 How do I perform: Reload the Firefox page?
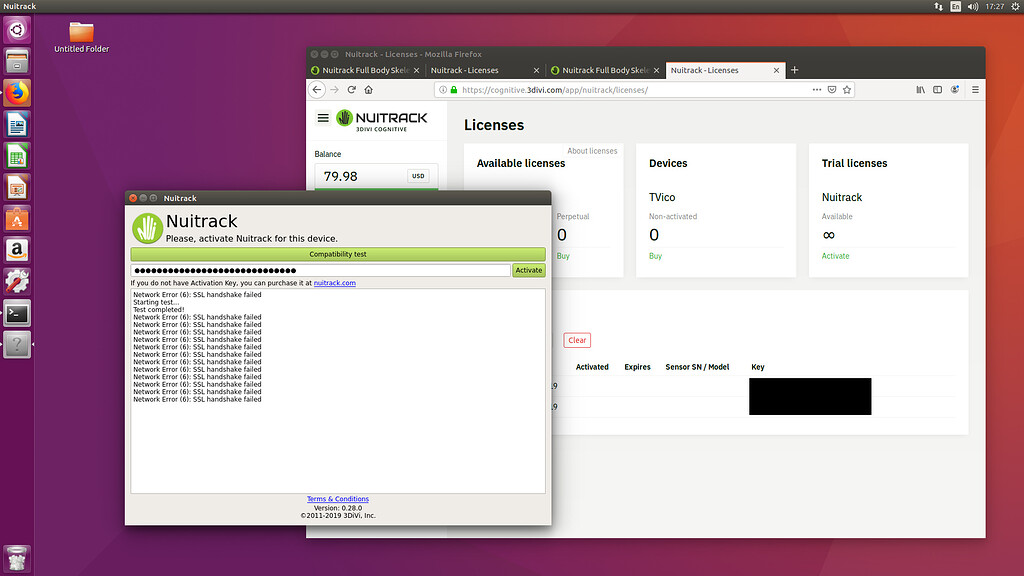pyautogui.click(x=351, y=89)
